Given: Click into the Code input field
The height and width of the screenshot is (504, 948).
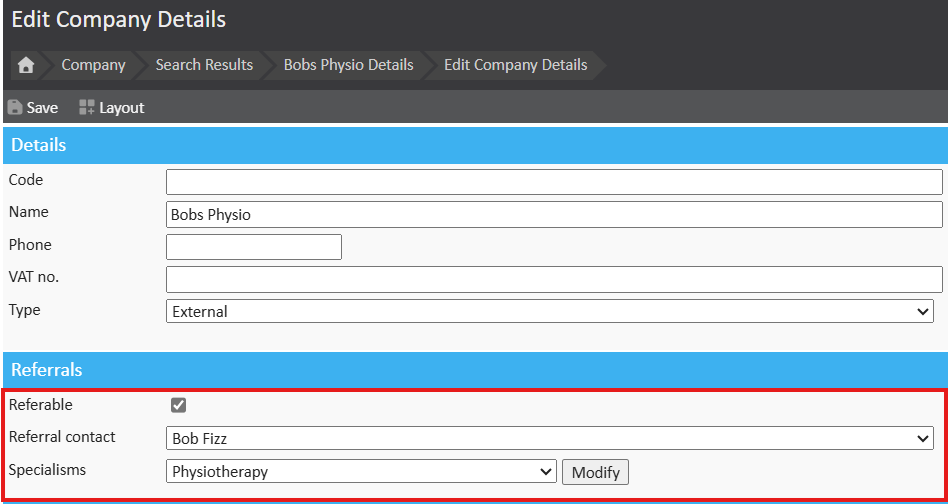Looking at the screenshot, I should pos(554,182).
